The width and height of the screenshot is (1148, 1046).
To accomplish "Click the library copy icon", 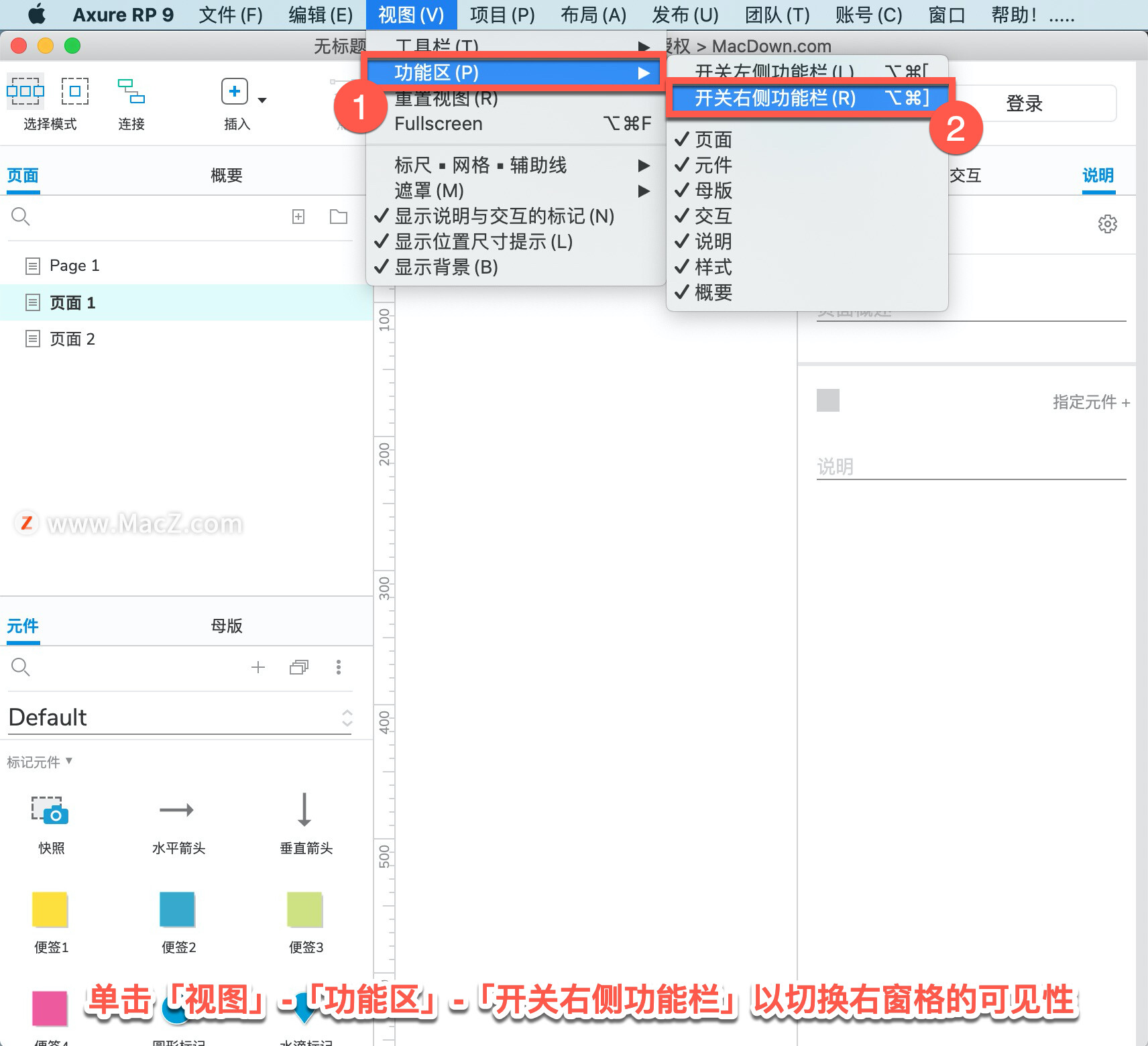I will tap(299, 667).
